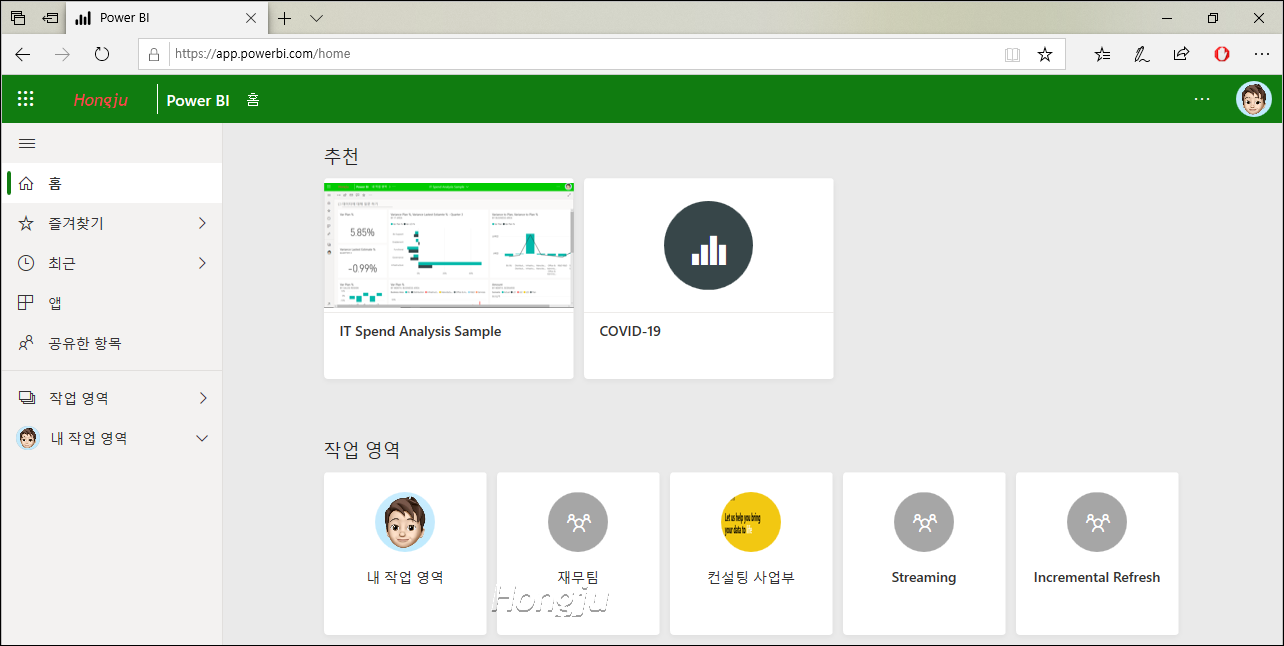Open the reading view book icon
Viewport: 1284px width, 646px height.
[1013, 54]
